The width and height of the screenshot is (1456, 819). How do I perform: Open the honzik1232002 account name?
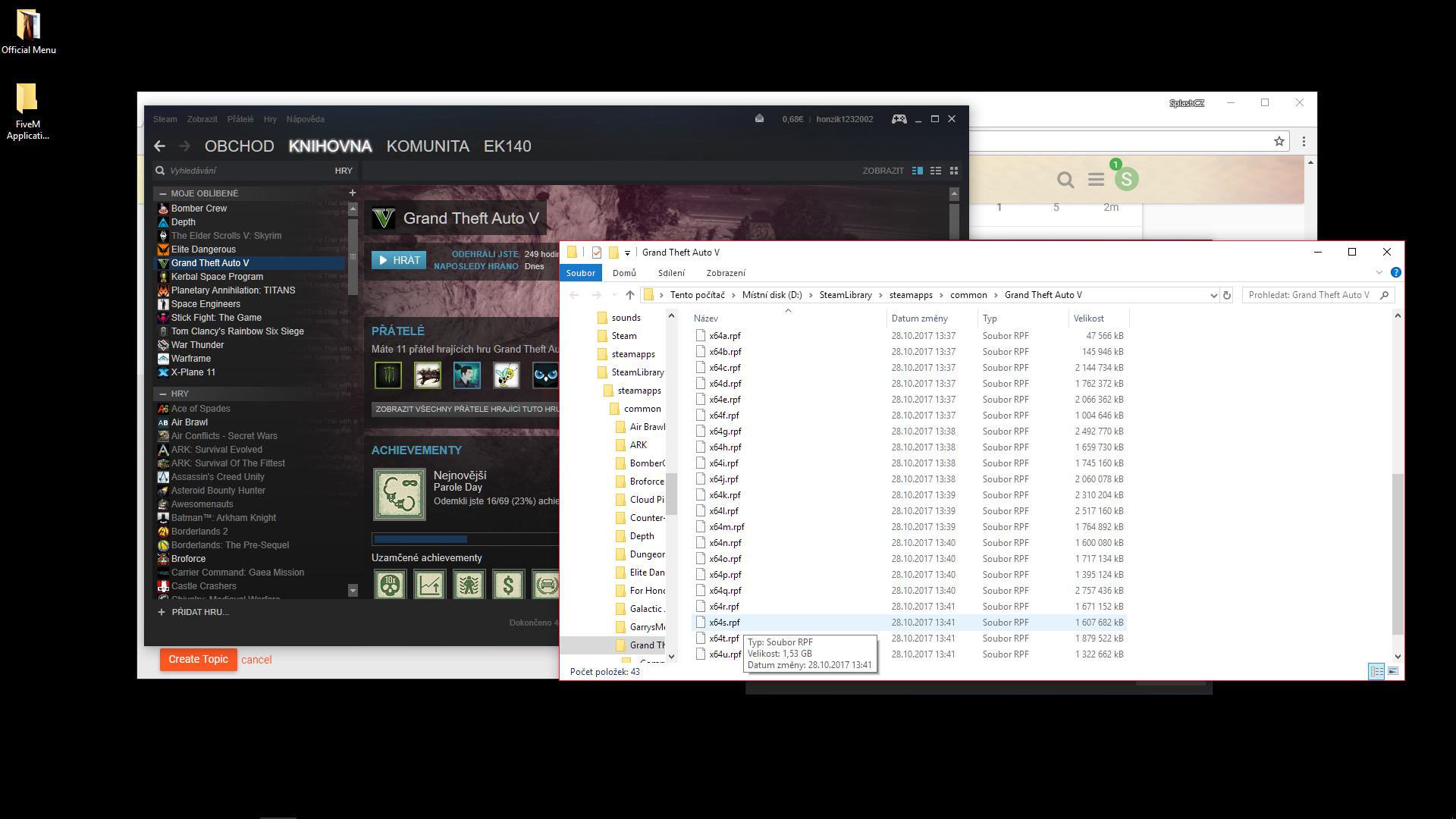coord(845,119)
